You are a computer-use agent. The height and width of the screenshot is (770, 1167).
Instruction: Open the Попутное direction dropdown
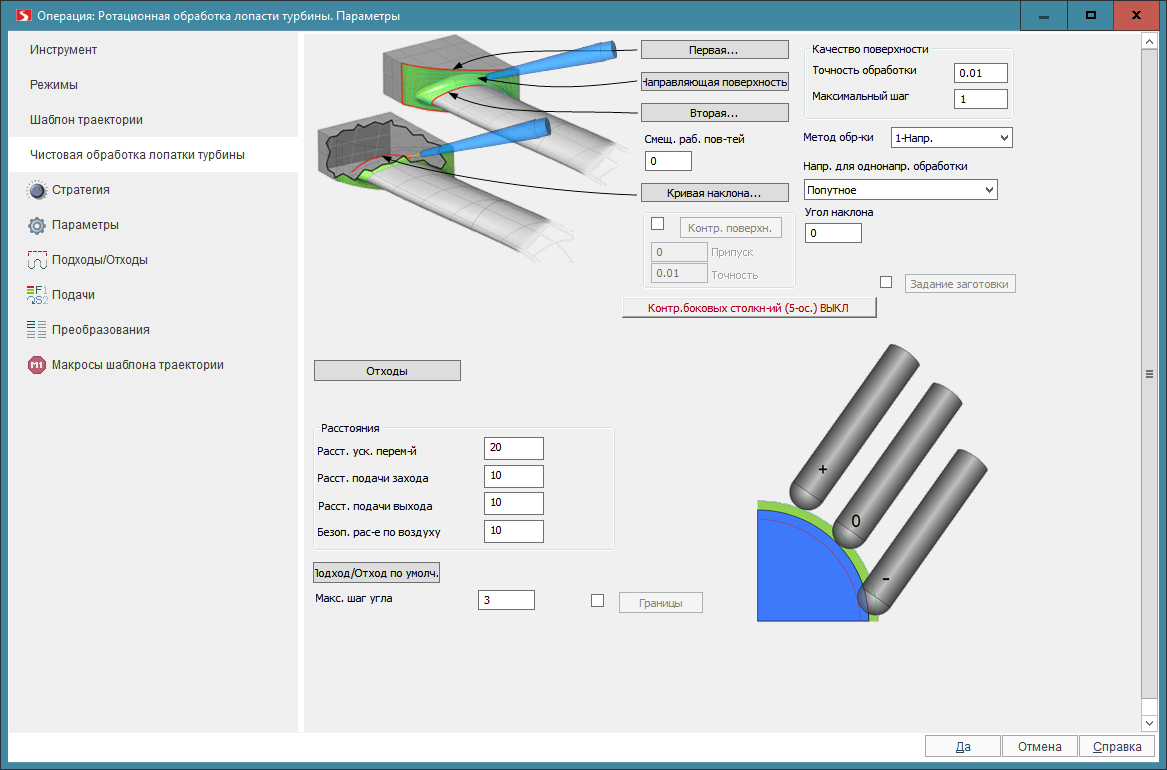901,190
